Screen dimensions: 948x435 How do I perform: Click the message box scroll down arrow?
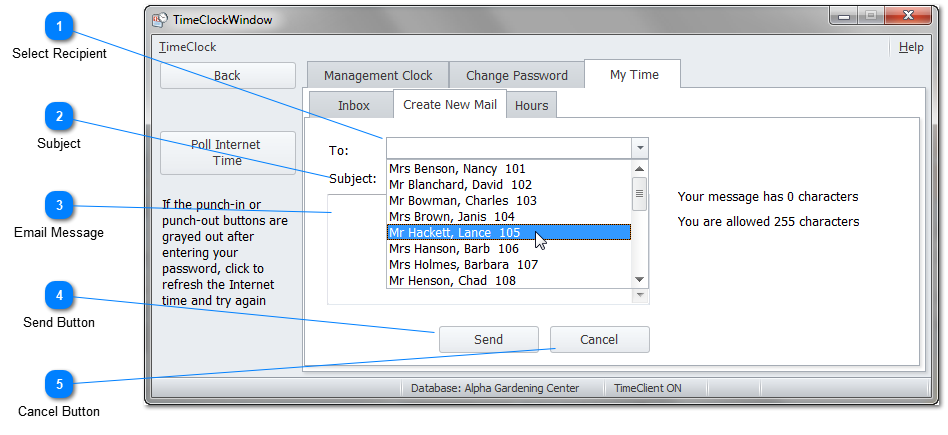(640, 296)
